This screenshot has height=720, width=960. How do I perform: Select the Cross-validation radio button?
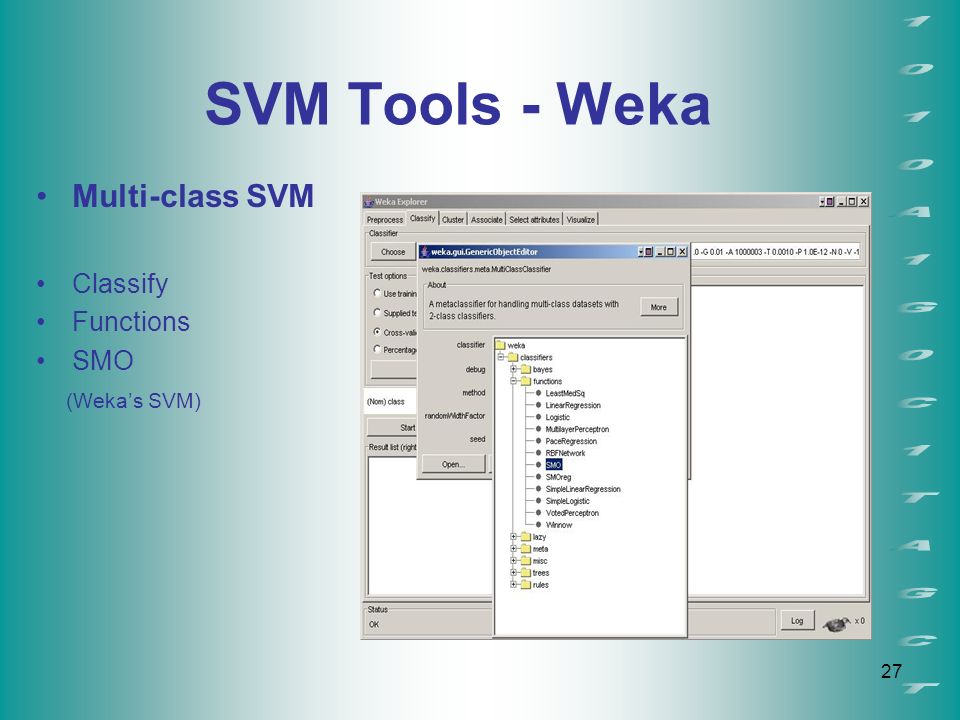point(377,332)
